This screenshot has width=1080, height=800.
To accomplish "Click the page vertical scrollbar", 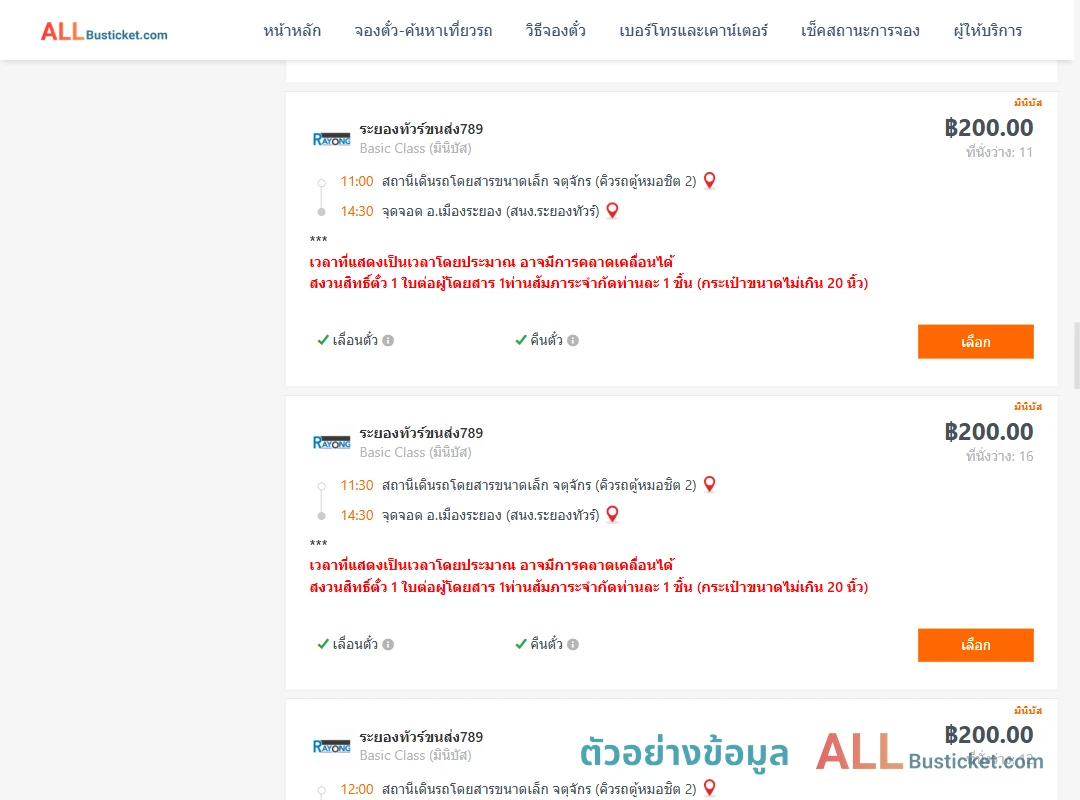I will tap(1077, 356).
